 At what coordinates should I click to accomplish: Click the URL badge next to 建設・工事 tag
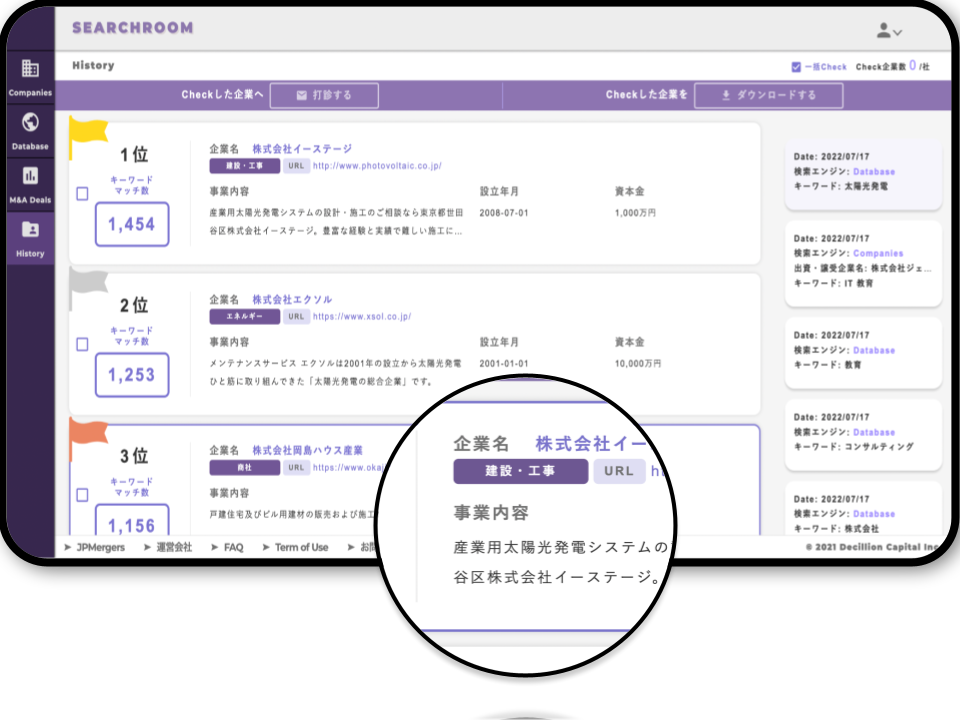tap(295, 167)
